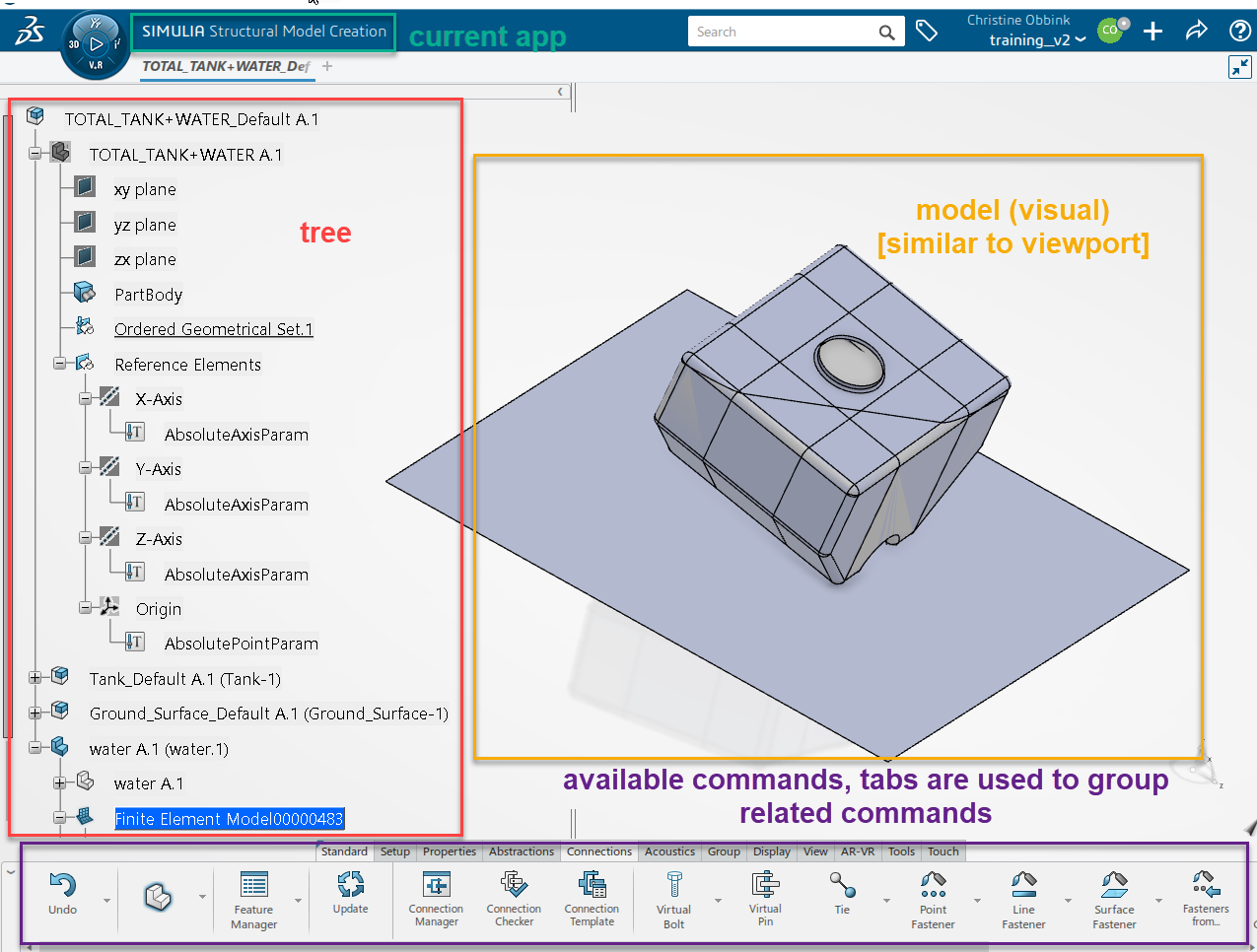Click the plus add content icon

coord(1152,32)
